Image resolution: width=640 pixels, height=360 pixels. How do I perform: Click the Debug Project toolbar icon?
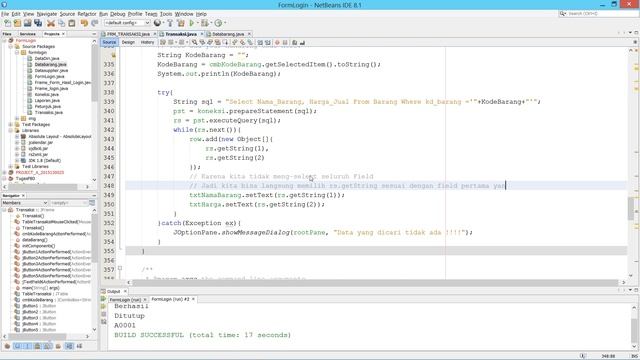204,23
